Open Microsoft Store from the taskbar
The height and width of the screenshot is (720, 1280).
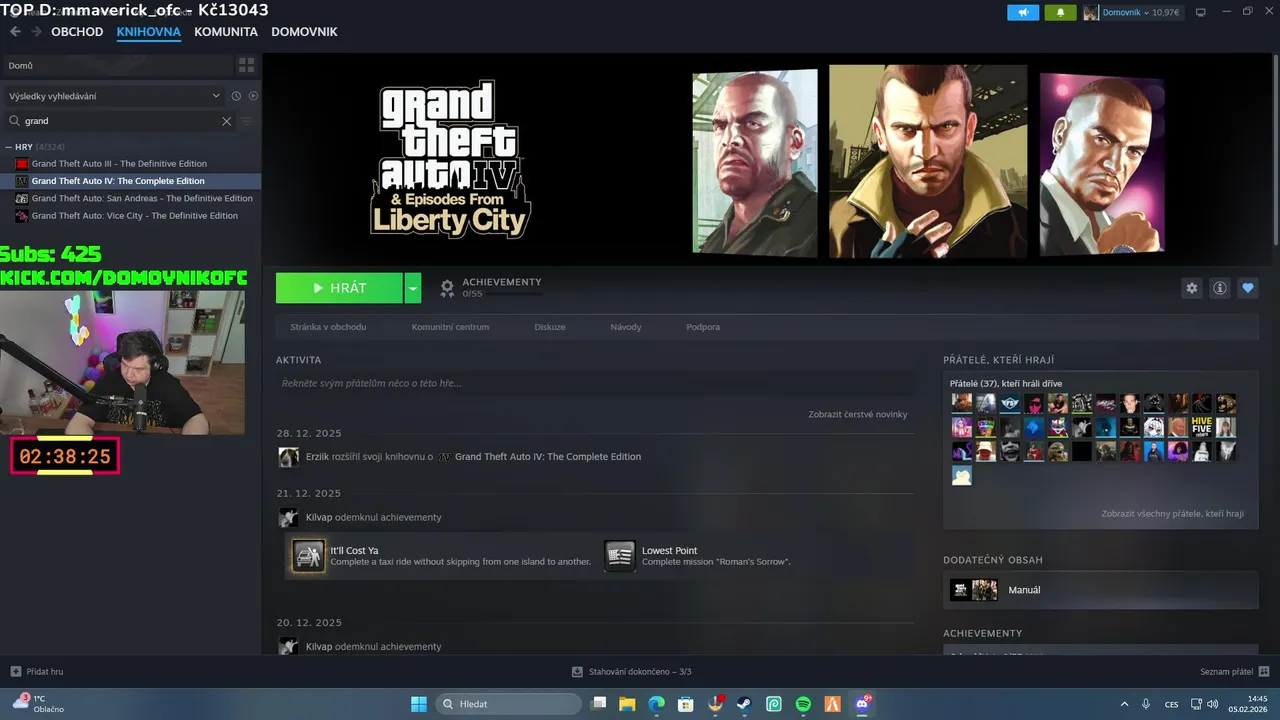686,704
